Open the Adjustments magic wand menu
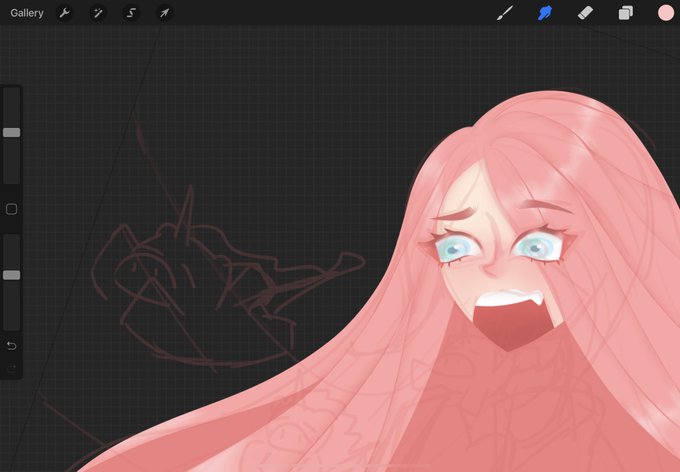Viewport: 680px width, 472px height. click(x=98, y=13)
